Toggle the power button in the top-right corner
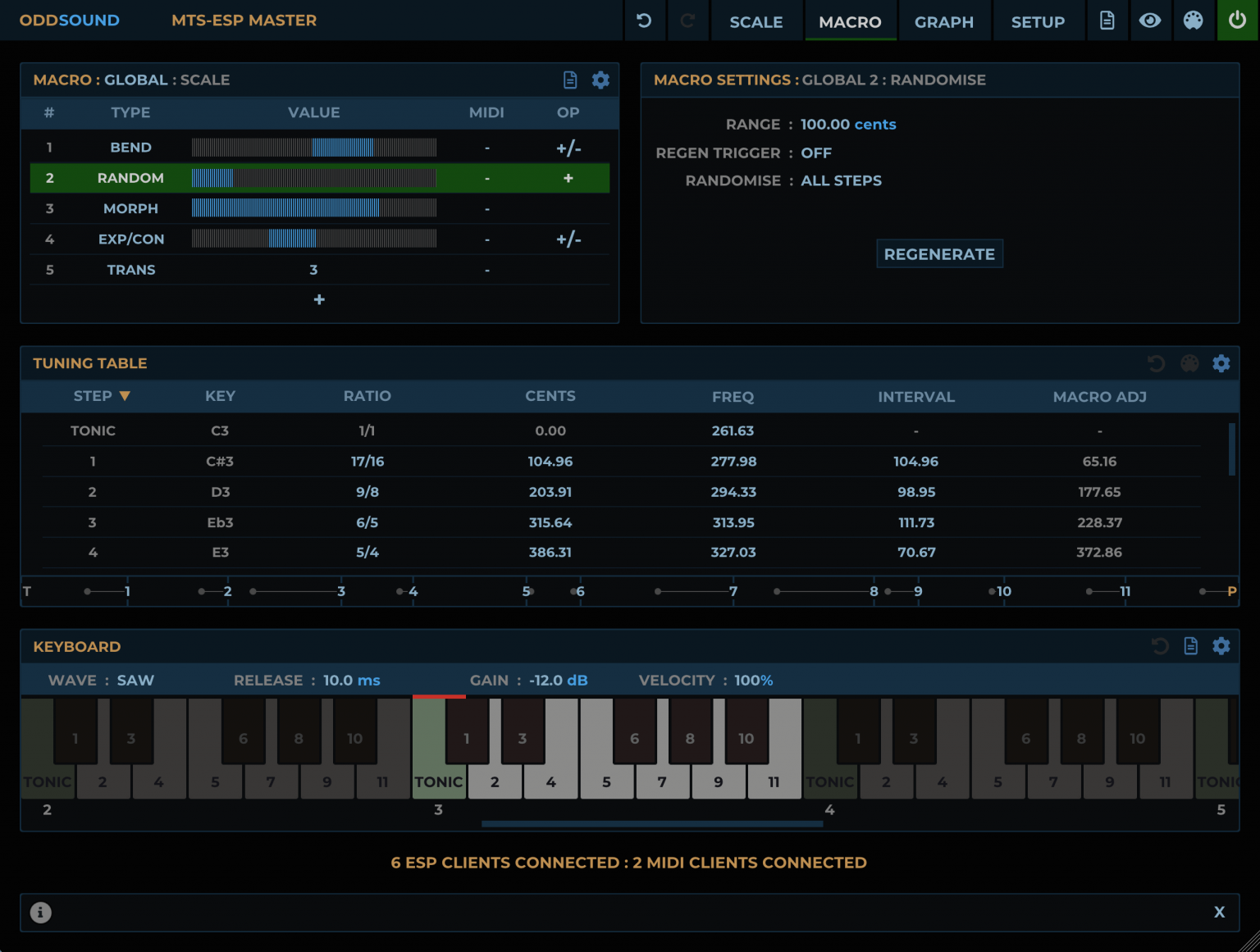 [x=1238, y=20]
